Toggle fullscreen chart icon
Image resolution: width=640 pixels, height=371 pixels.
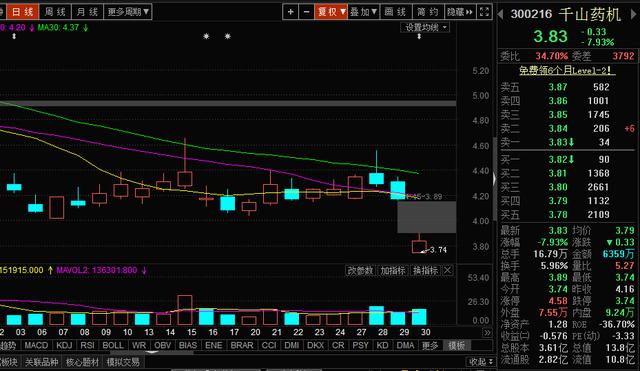[484, 12]
